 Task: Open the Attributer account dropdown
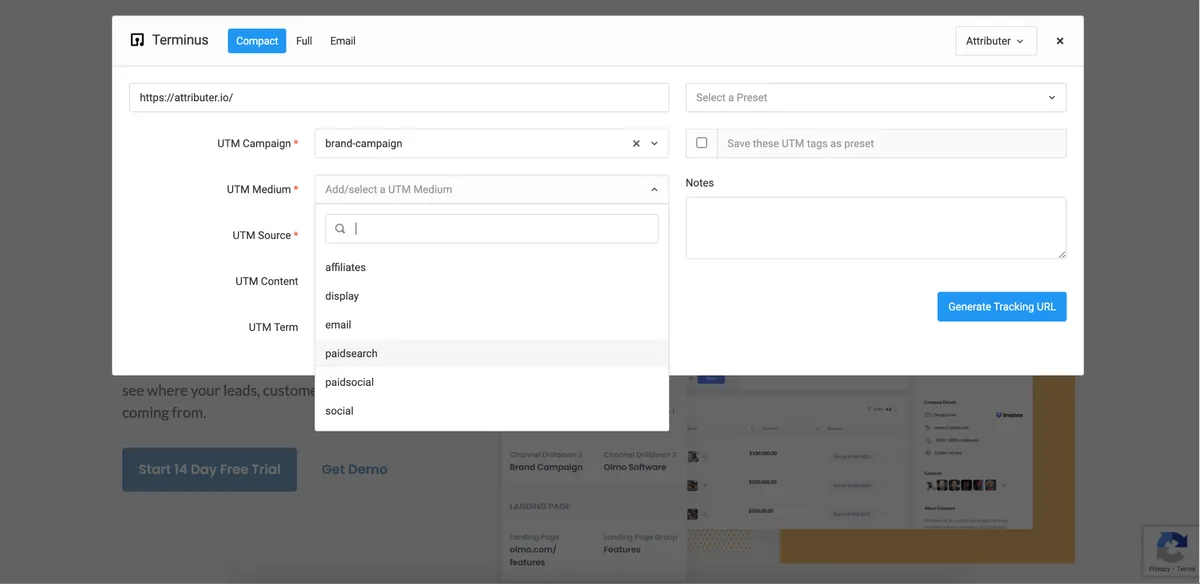(x=995, y=41)
